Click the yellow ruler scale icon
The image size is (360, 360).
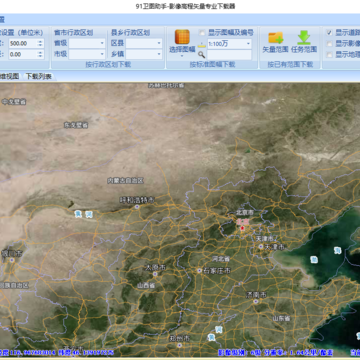click(201, 45)
